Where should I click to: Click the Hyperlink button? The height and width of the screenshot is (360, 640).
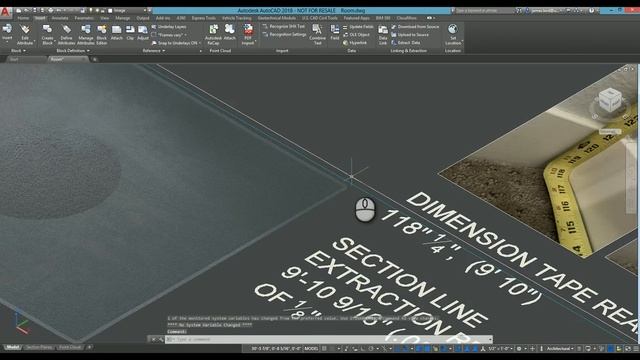point(355,42)
